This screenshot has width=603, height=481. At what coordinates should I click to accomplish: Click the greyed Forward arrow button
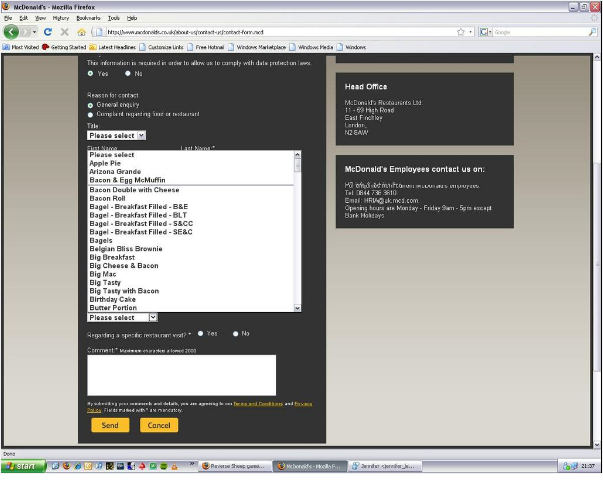pos(25,32)
